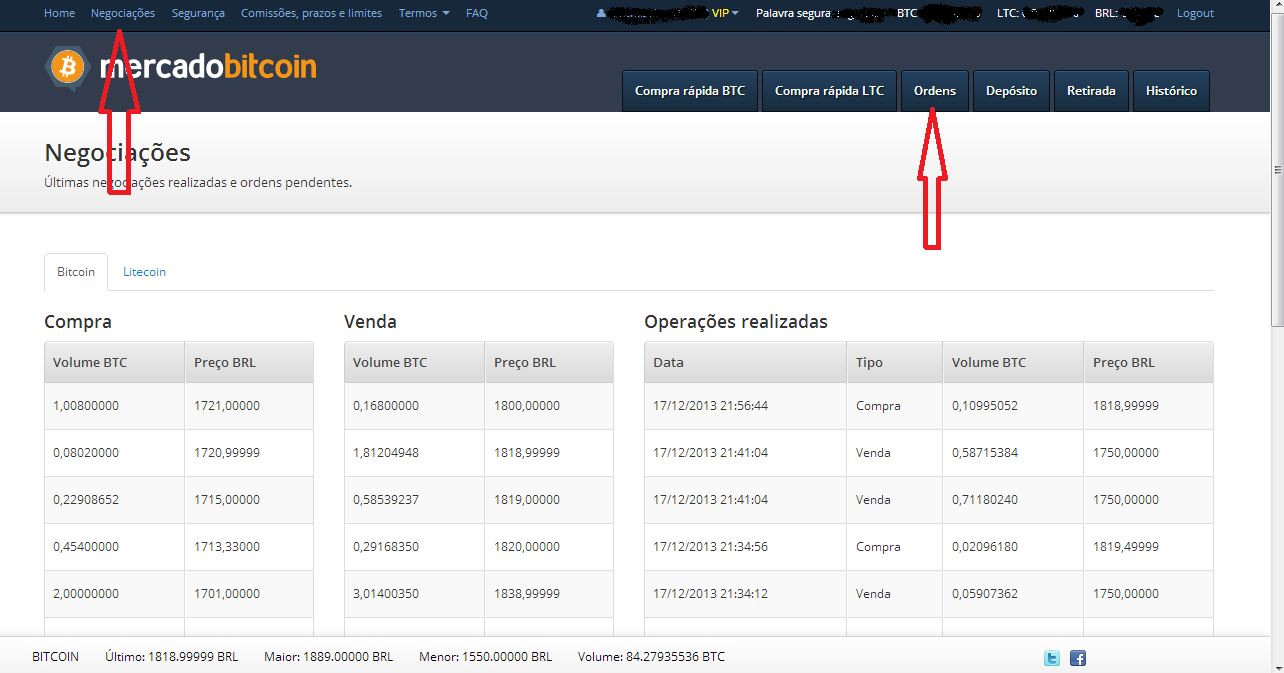Viewport: 1284px width, 673px height.
Task: Click the BITCOIN footer label
Action: click(55, 657)
